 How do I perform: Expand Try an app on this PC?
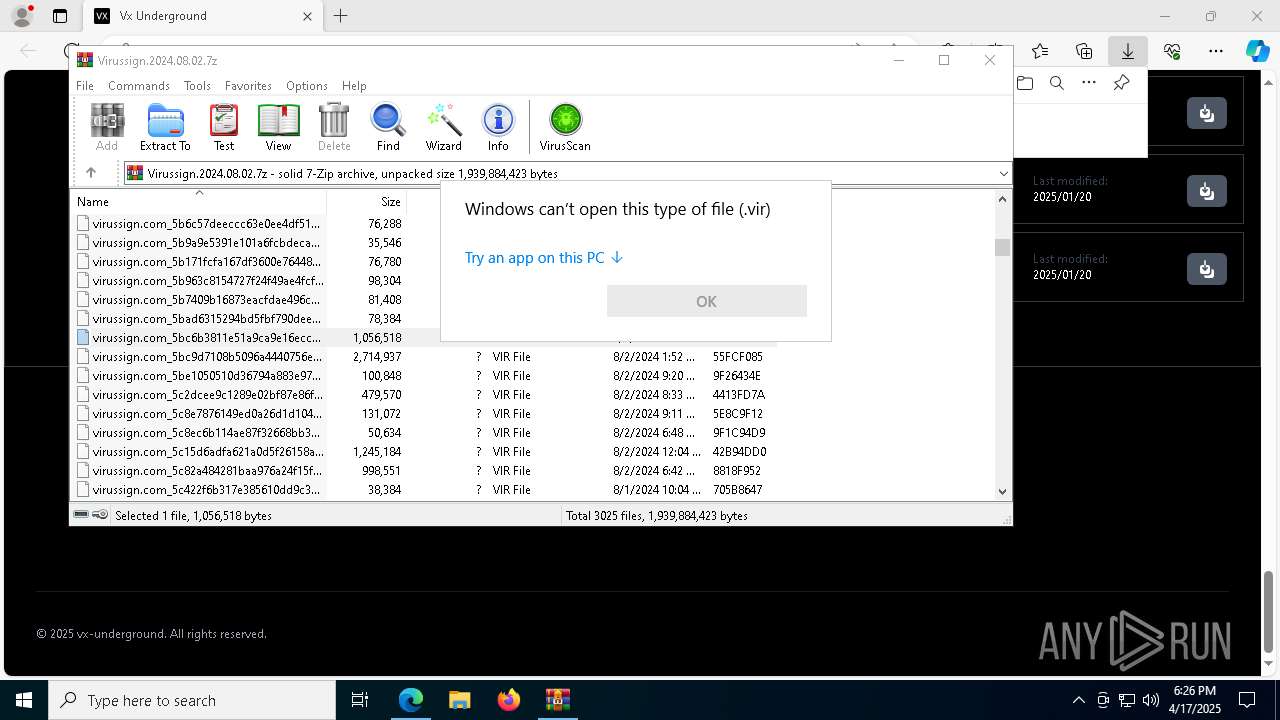pyautogui.click(x=544, y=258)
